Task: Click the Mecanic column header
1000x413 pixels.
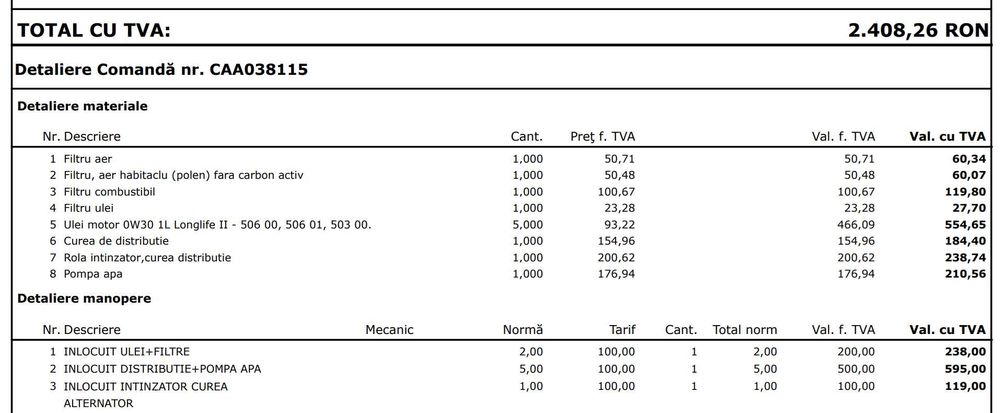Action: pos(389,329)
